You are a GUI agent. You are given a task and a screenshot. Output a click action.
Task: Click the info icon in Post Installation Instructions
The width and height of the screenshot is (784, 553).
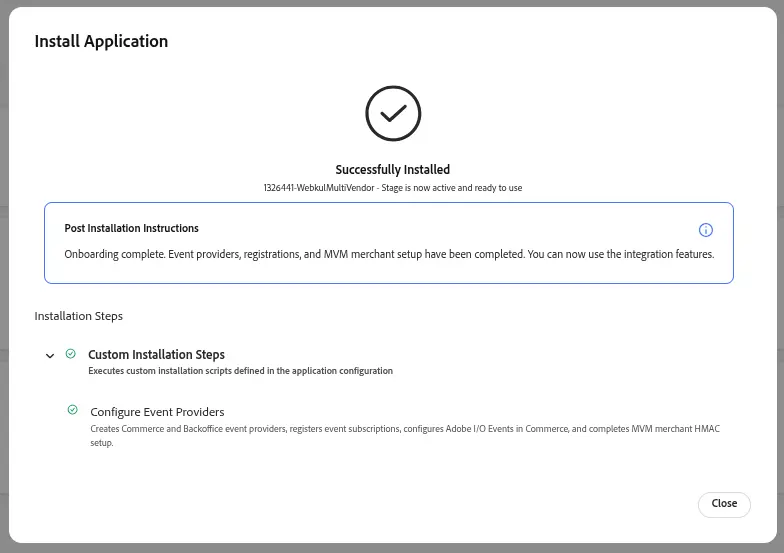point(706,230)
